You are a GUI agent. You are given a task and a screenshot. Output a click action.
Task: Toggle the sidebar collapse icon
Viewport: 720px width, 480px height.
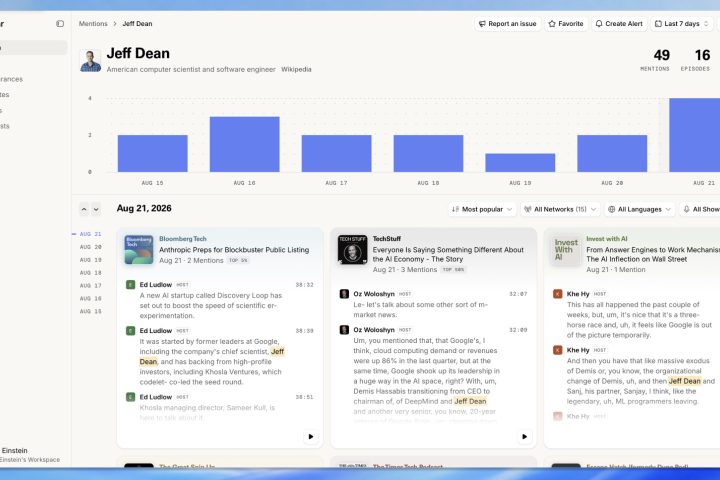coord(60,23)
